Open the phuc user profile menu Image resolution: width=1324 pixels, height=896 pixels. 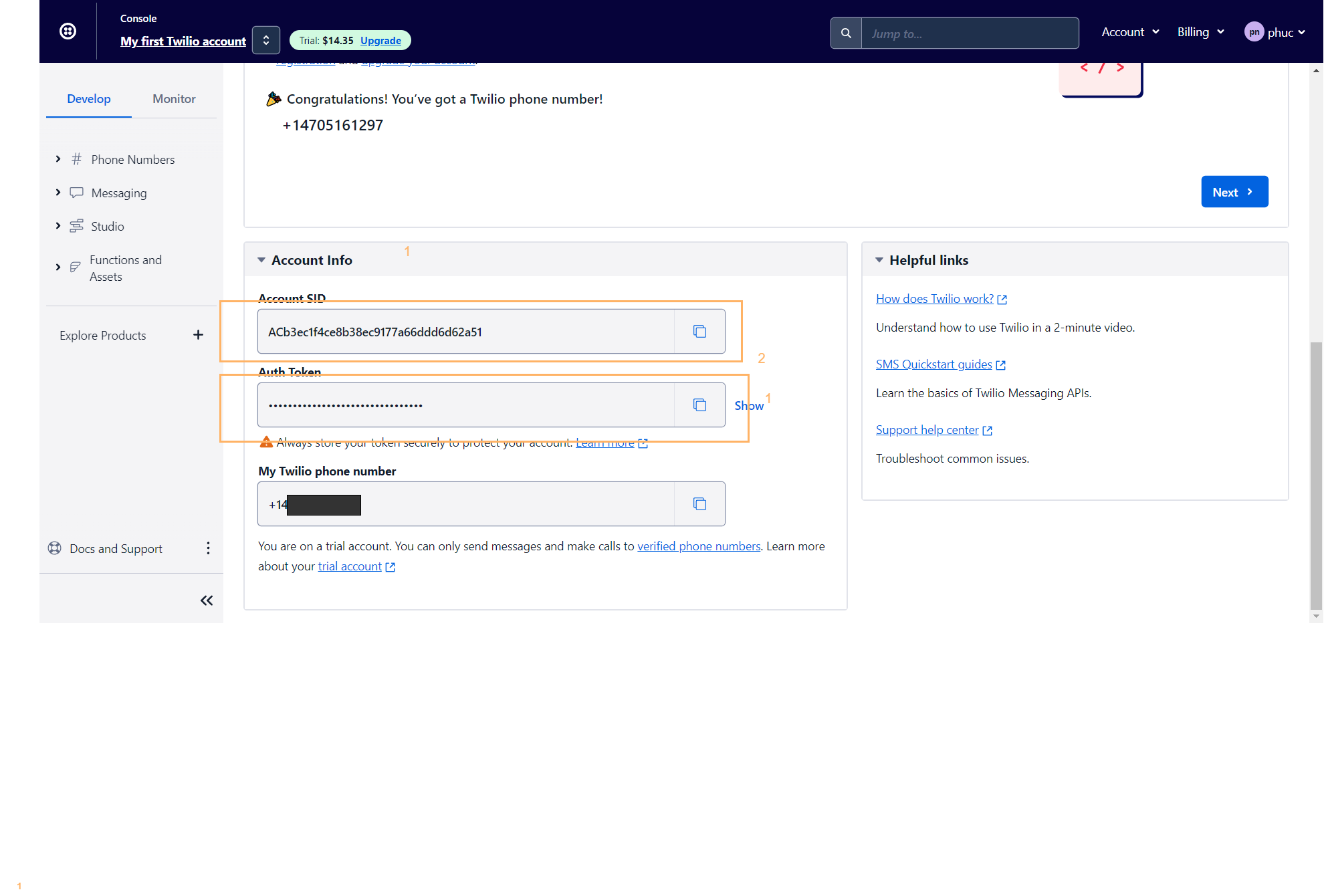[1275, 32]
